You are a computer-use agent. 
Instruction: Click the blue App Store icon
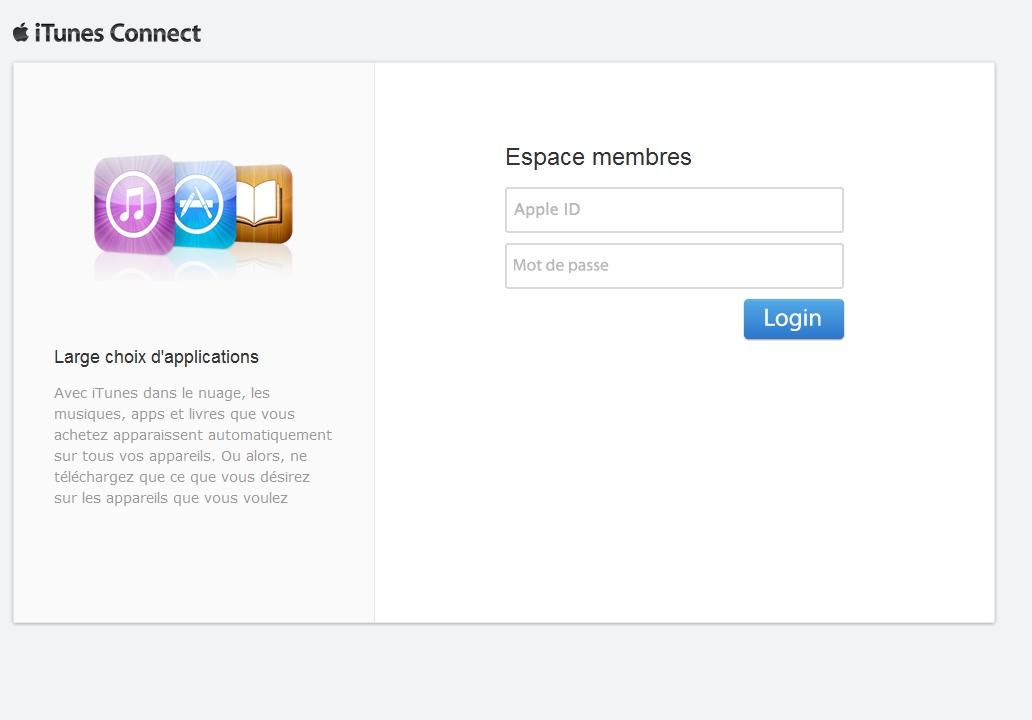205,205
